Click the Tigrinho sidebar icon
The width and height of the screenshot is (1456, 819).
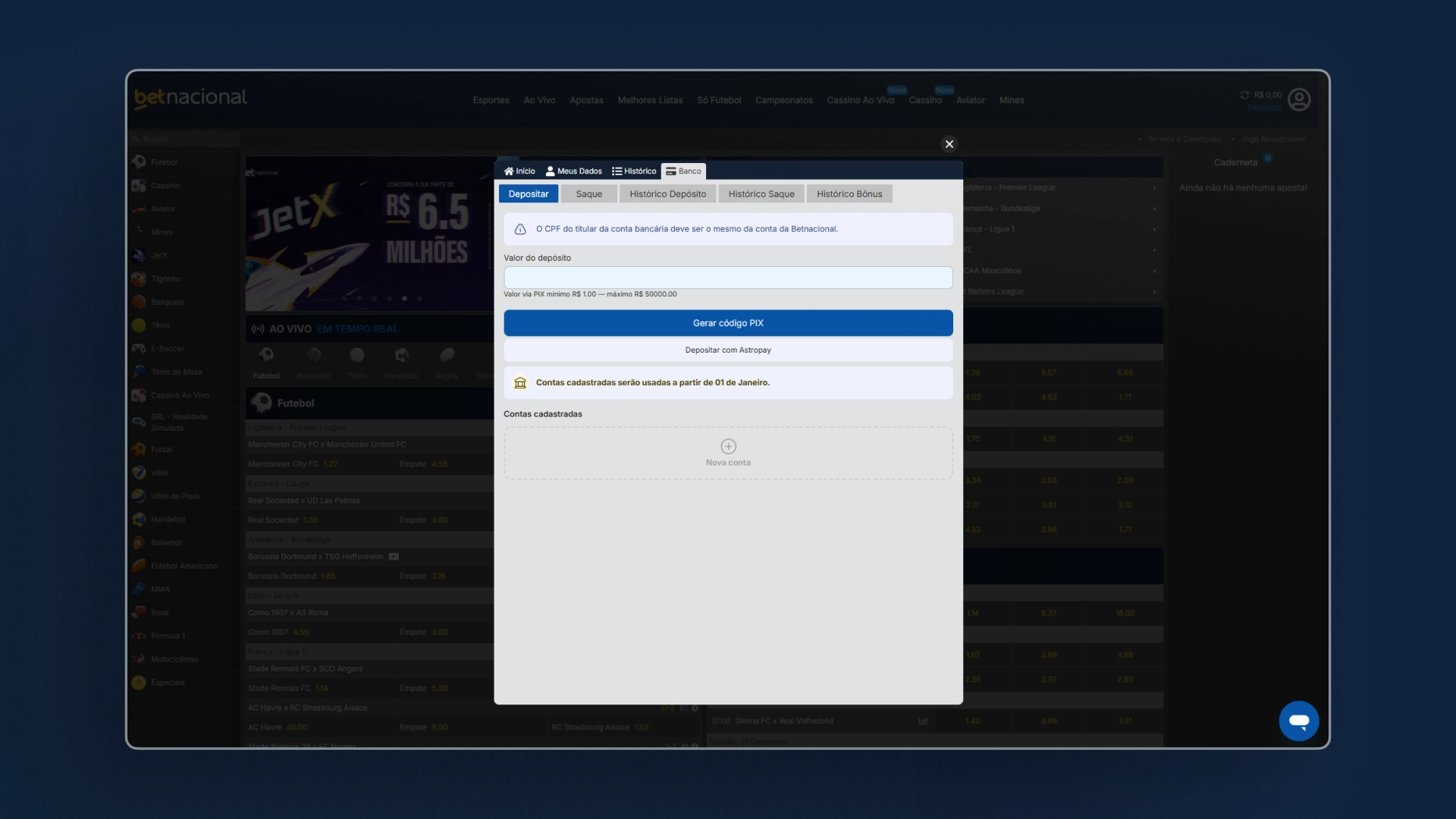[139, 278]
